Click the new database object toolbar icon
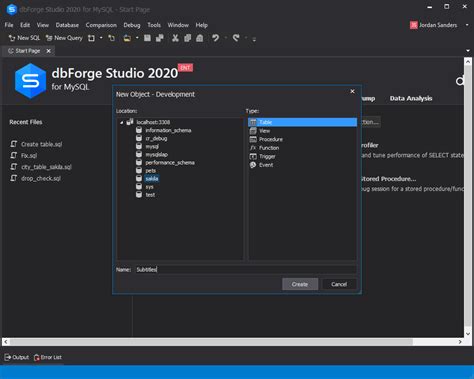Image resolution: width=474 pixels, height=379 pixels. pos(91,38)
